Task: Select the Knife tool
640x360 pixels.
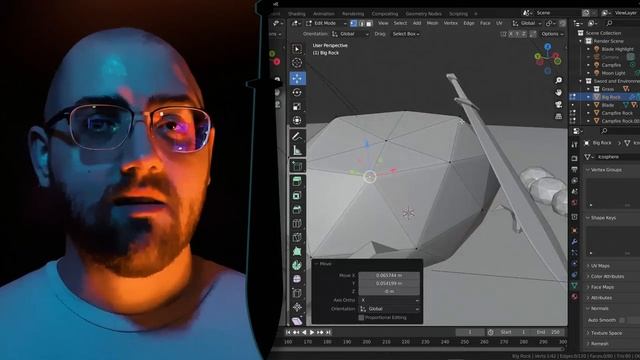Action: click(x=297, y=237)
